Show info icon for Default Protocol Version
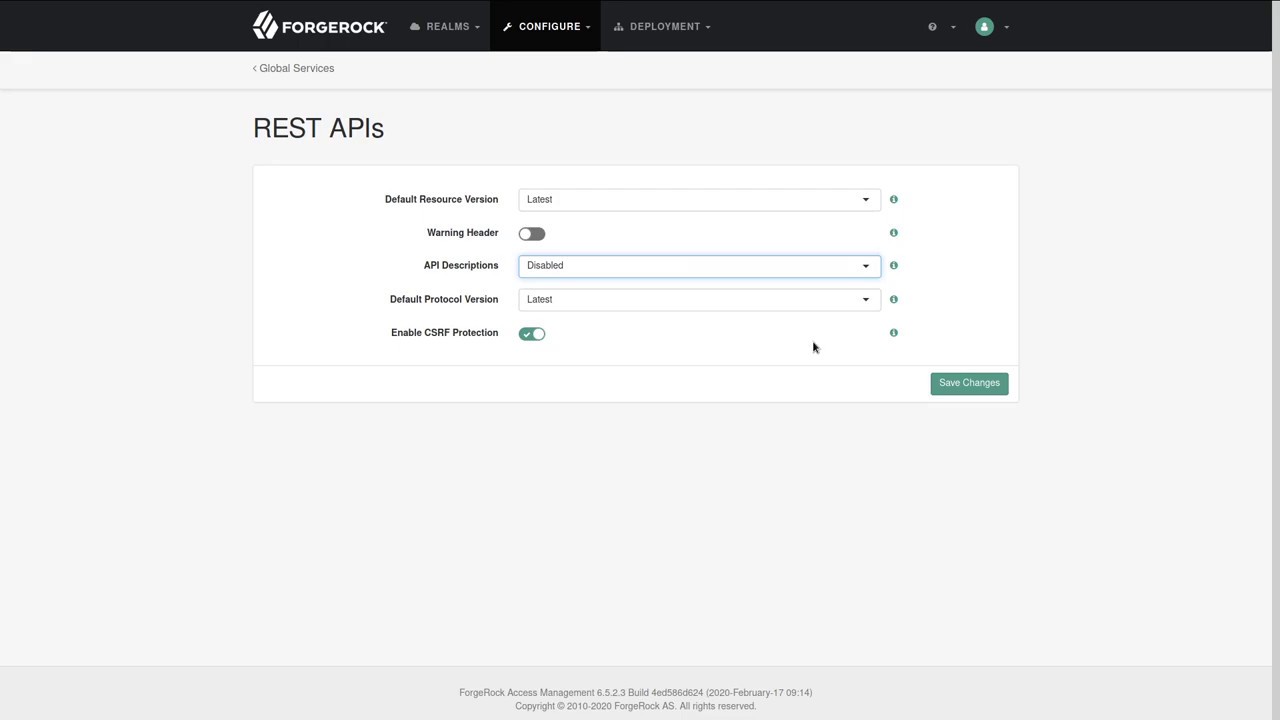This screenshot has width=1280, height=720. (894, 299)
